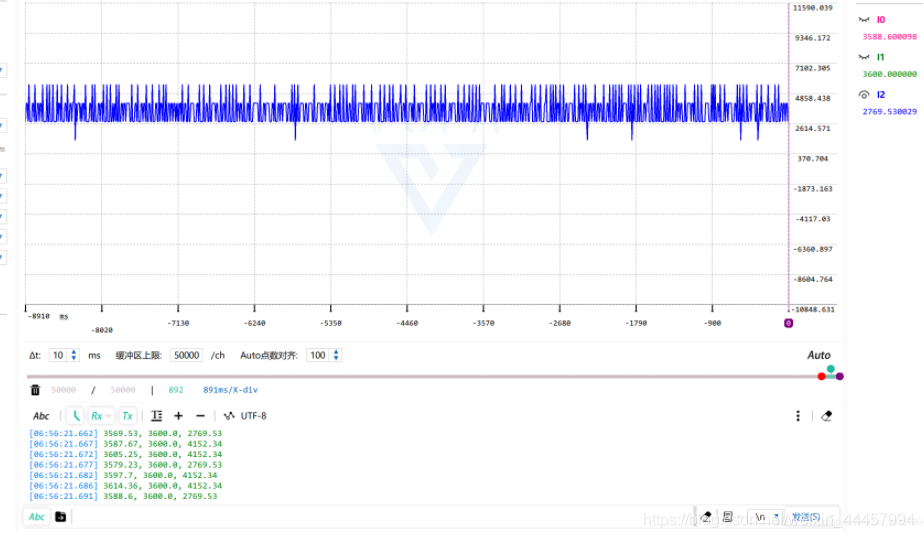Select the UTF-8 encoding option
Image resolution: width=924 pixels, height=538 pixels.
(253, 416)
